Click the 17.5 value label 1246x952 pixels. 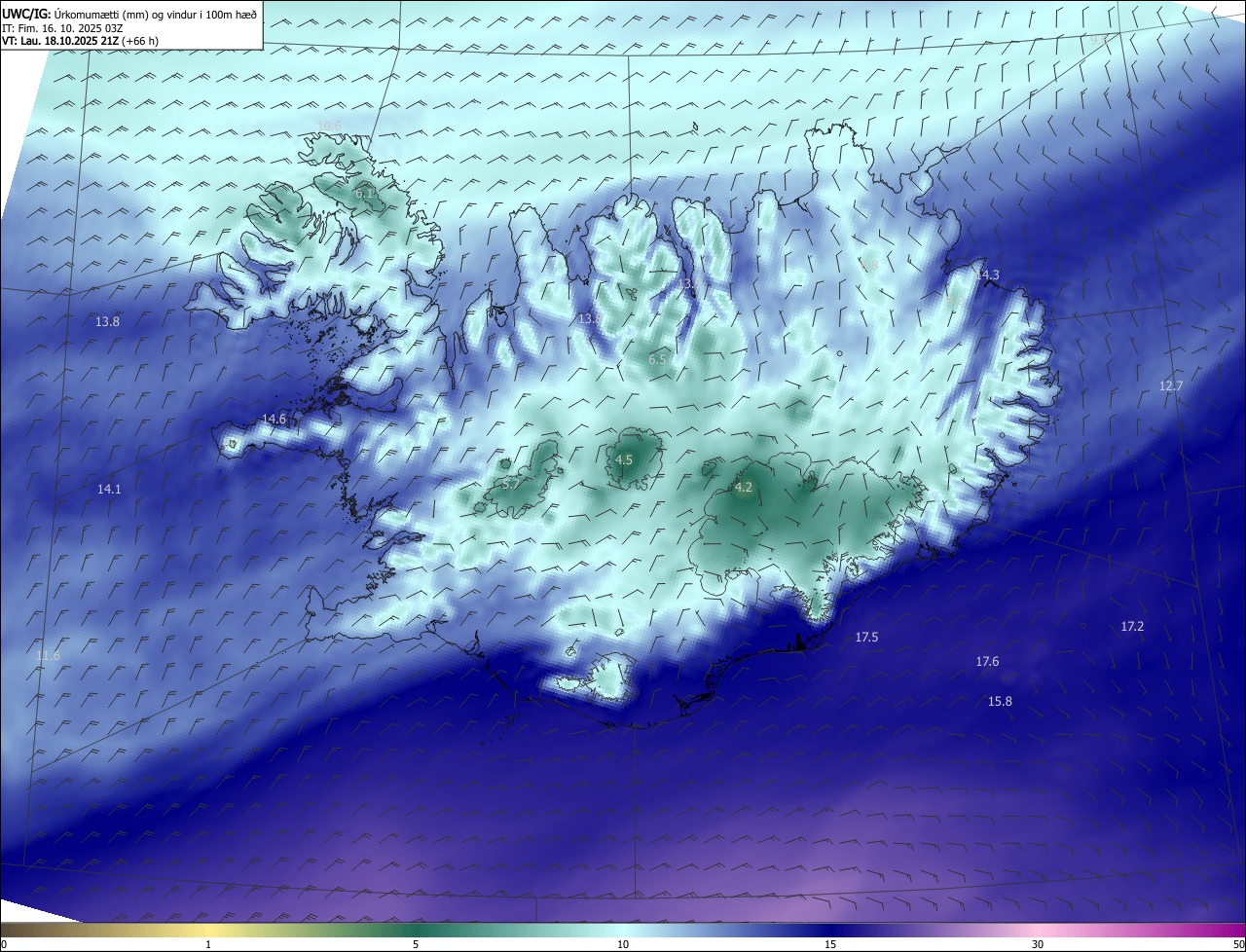866,638
